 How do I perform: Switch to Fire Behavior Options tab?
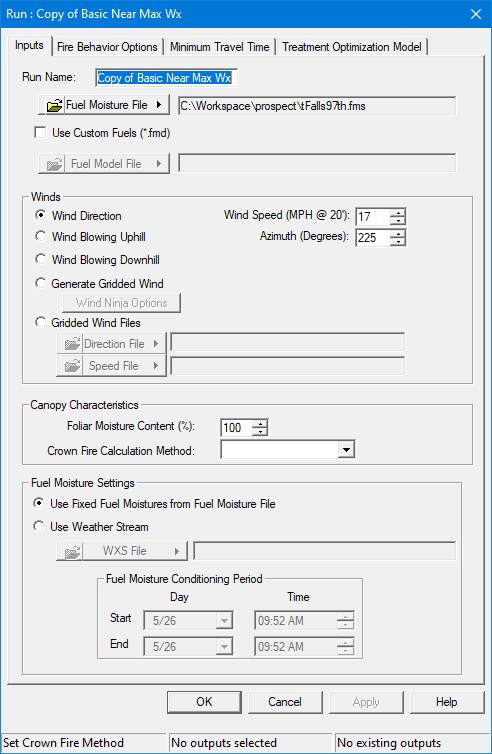107,47
